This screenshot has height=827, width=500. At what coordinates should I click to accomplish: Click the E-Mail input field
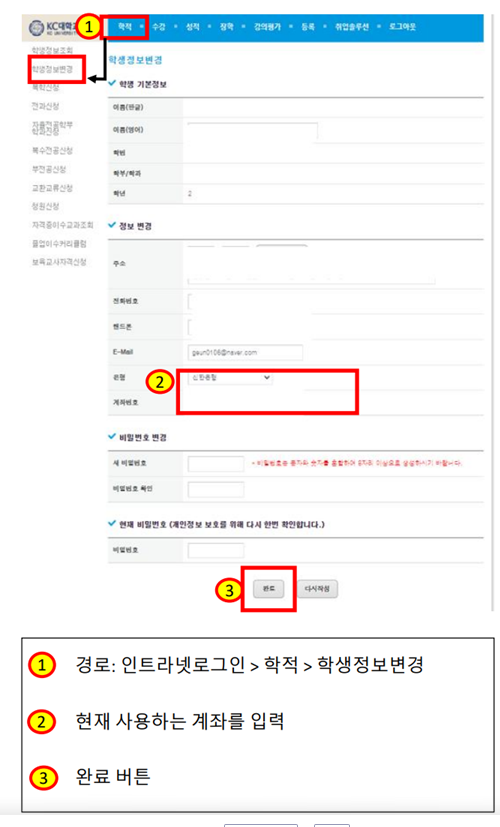tap(245, 352)
